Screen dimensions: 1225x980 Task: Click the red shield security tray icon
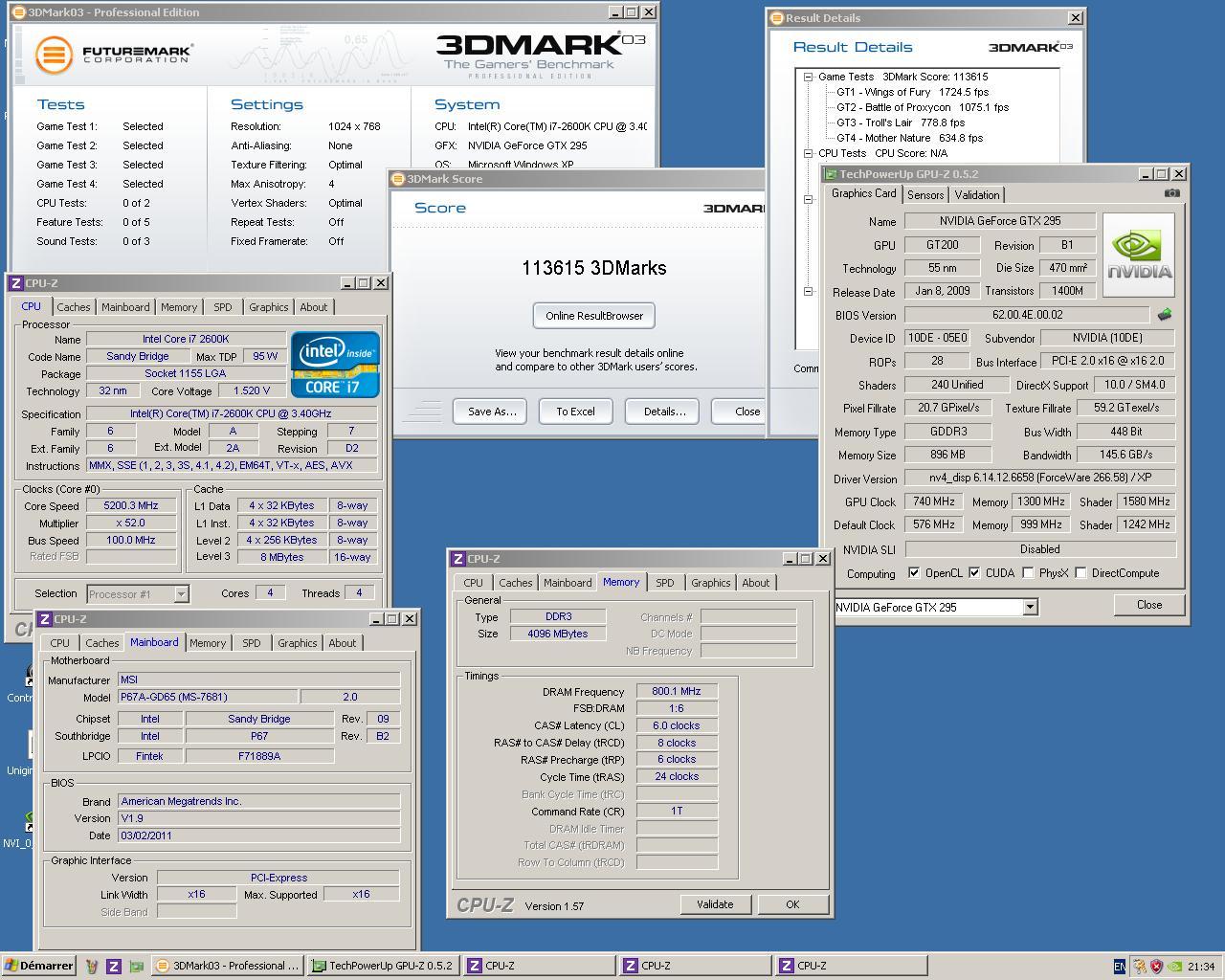pos(1156,967)
